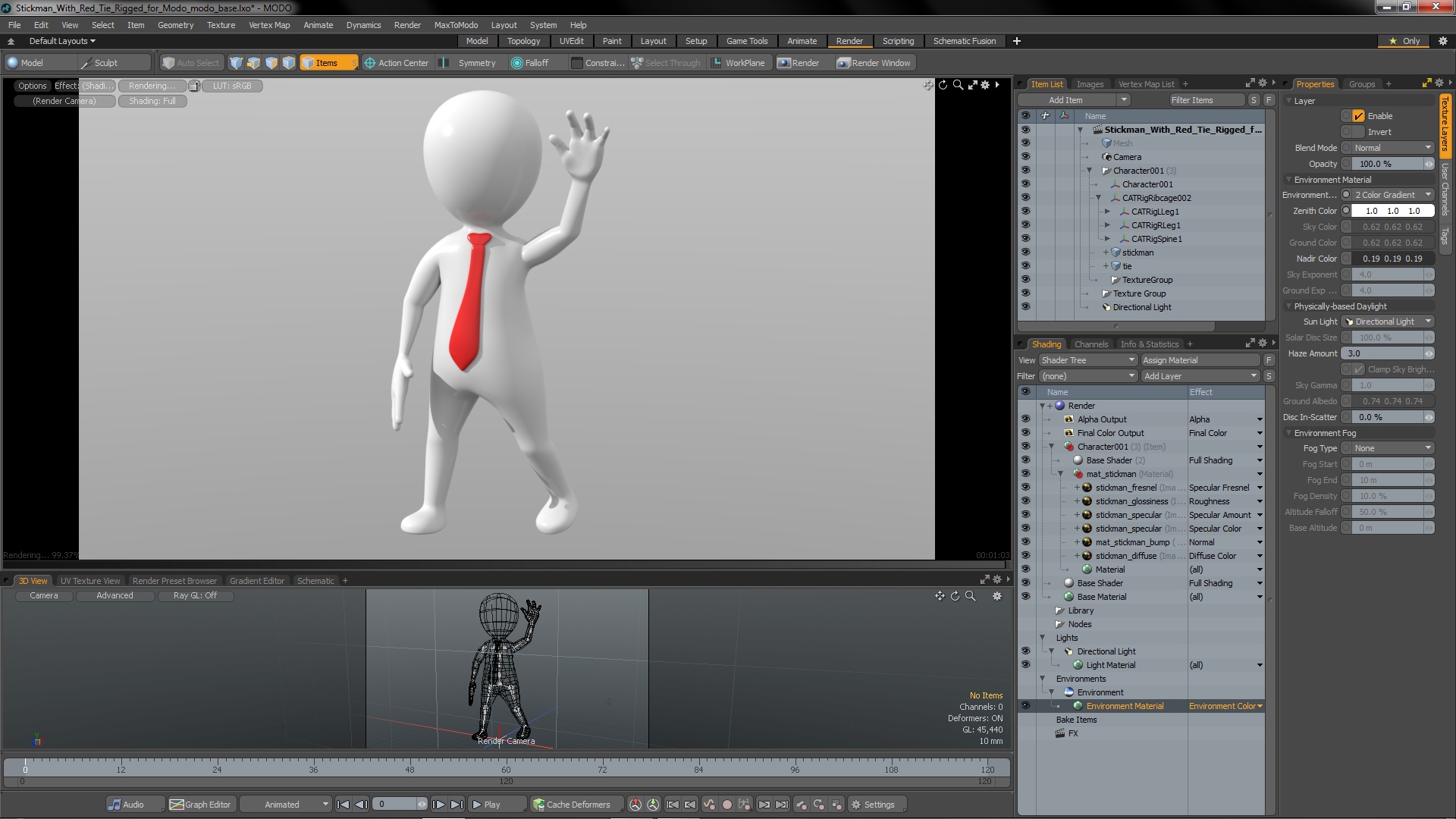Select the Action Center tool
Screen dimensions: 1456x819
click(396, 63)
